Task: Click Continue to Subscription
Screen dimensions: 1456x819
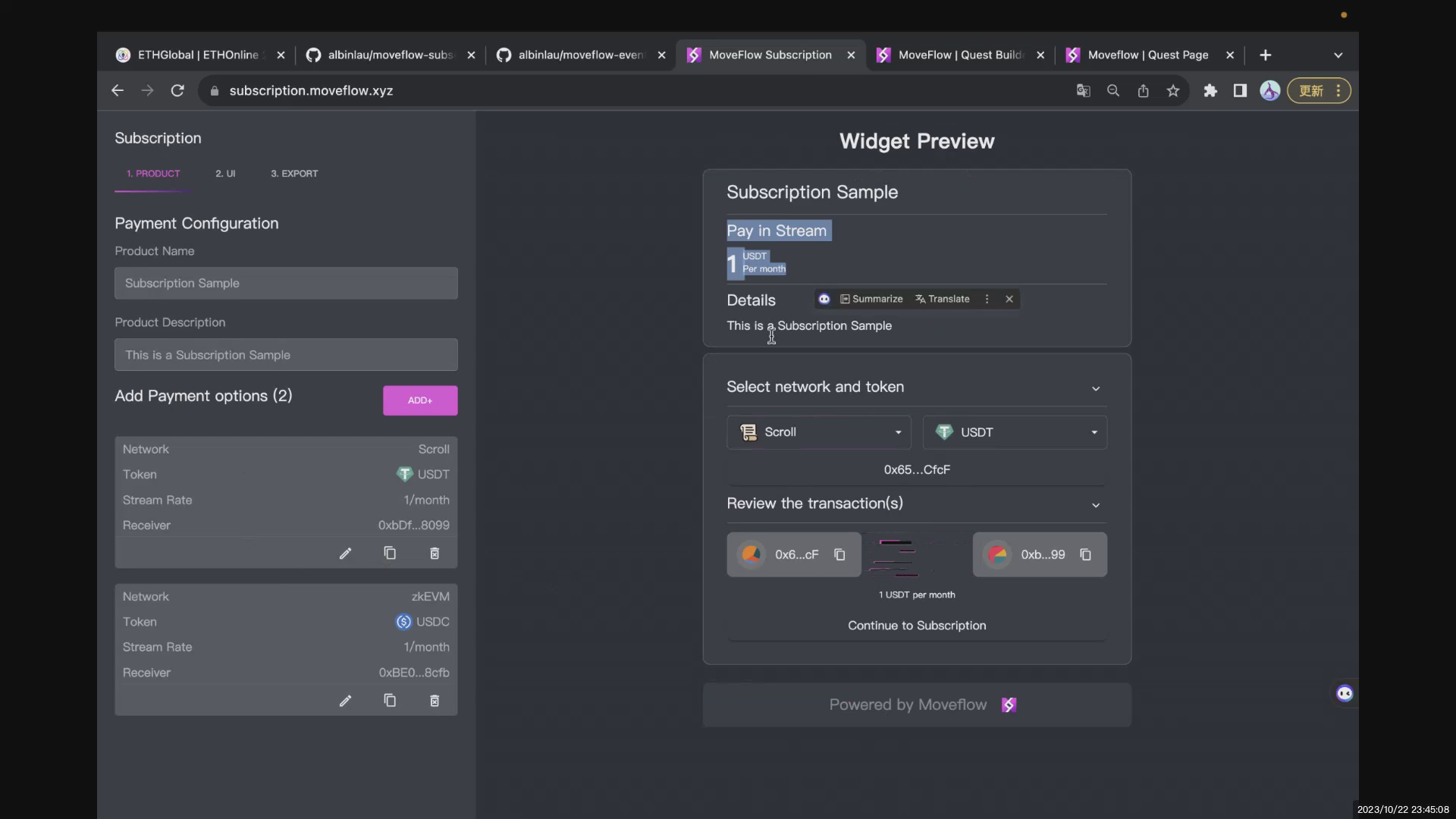Action: (x=917, y=626)
